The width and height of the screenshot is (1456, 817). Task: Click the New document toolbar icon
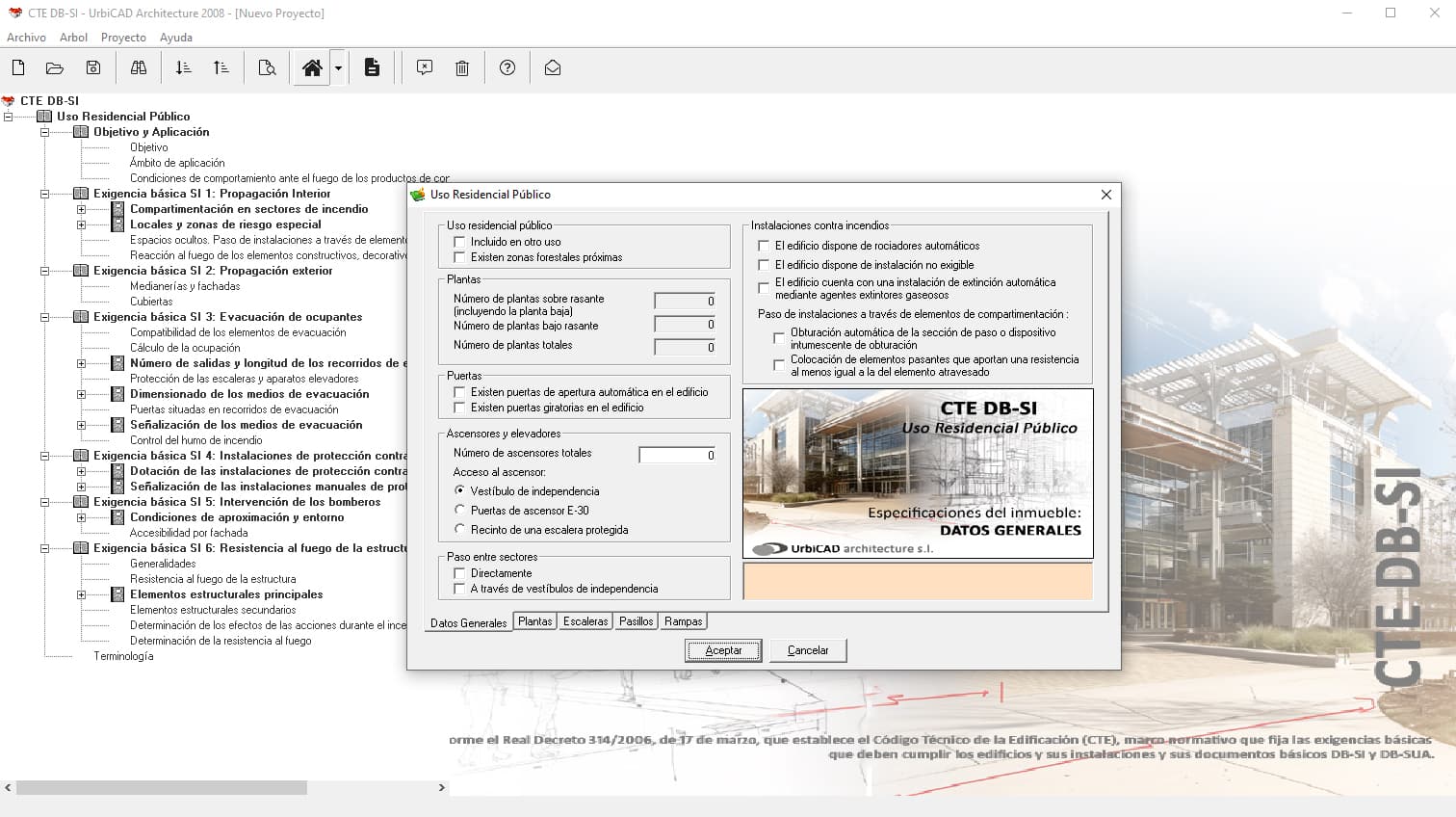(x=18, y=67)
